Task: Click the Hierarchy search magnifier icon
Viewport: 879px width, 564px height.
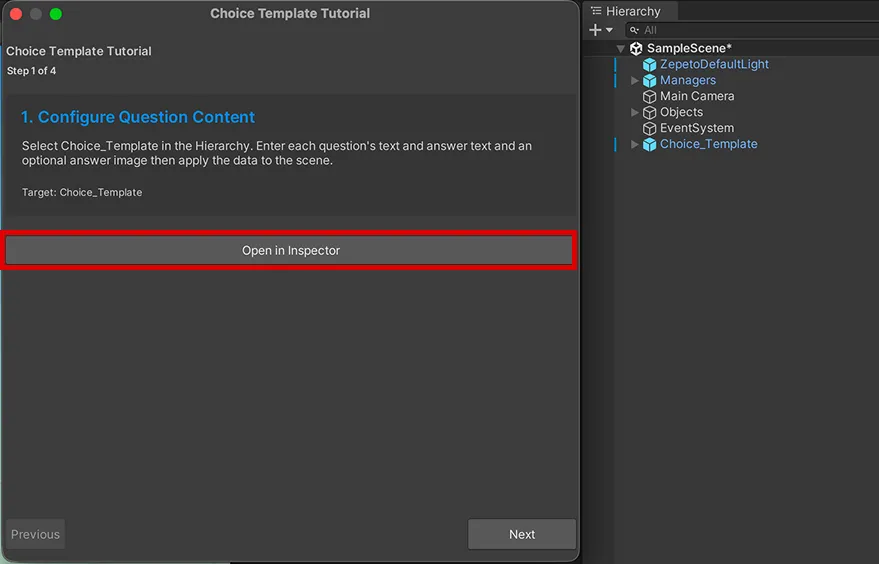Action: 634,30
